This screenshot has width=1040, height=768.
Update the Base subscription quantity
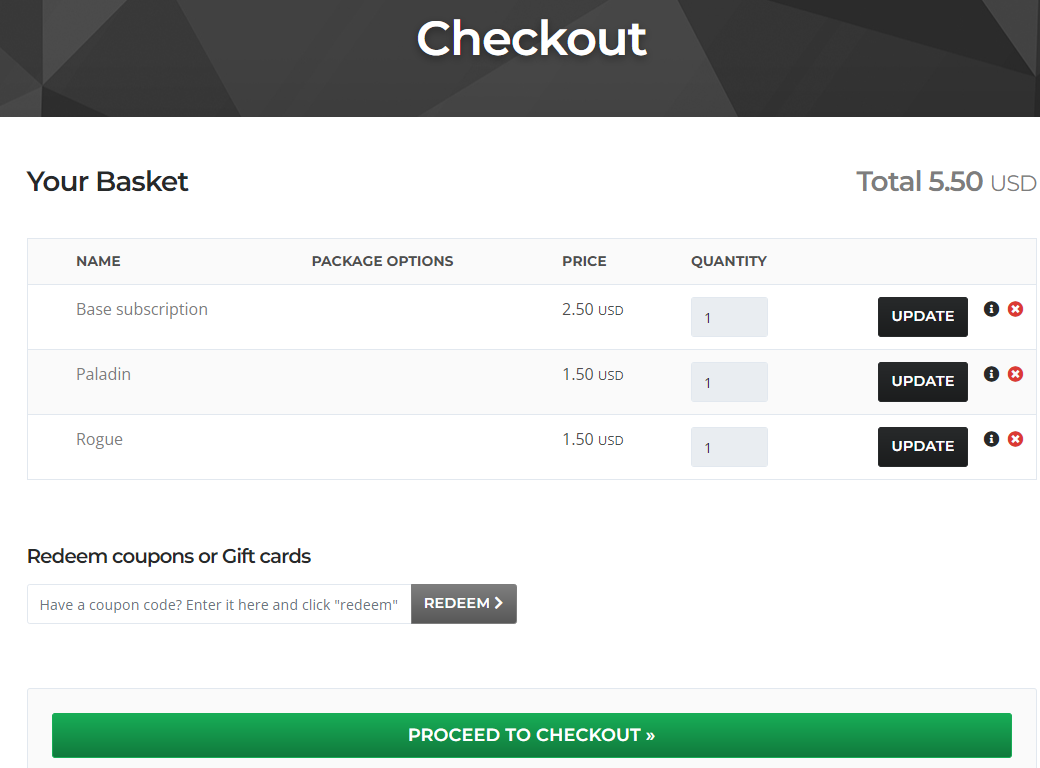[x=922, y=317]
